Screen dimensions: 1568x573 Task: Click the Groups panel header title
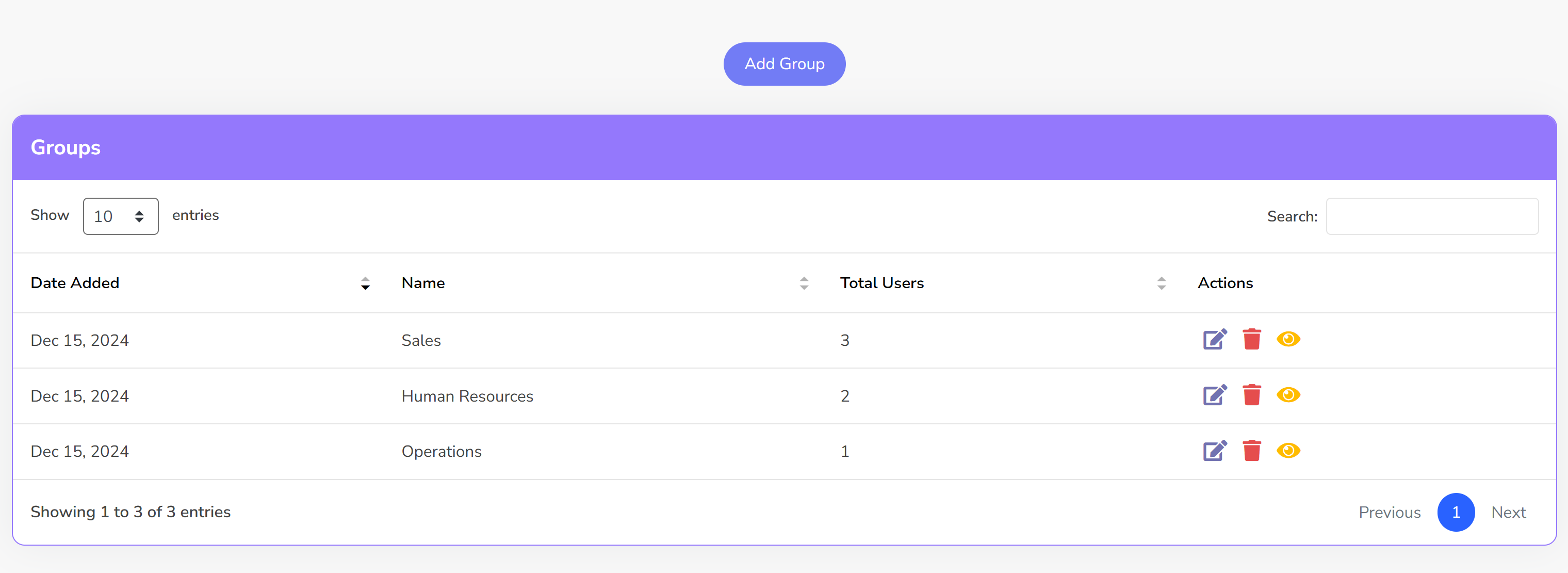66,147
